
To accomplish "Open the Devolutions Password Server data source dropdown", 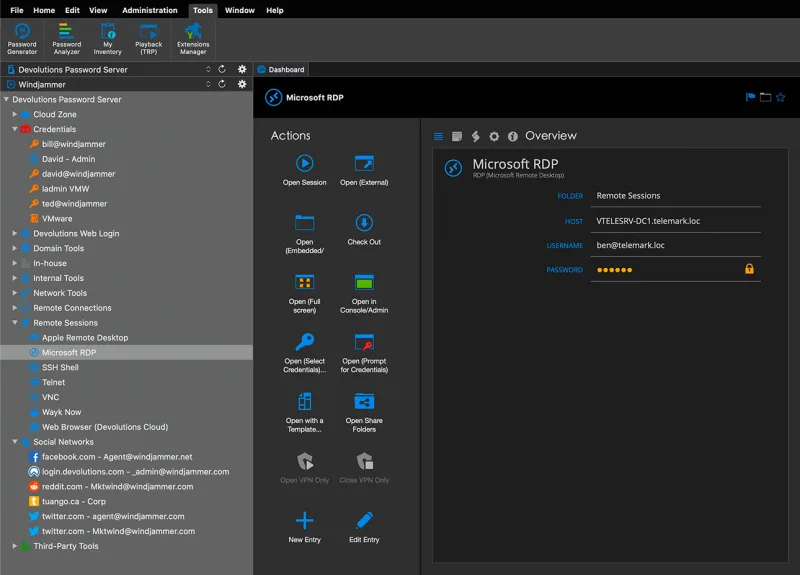I will (208, 69).
